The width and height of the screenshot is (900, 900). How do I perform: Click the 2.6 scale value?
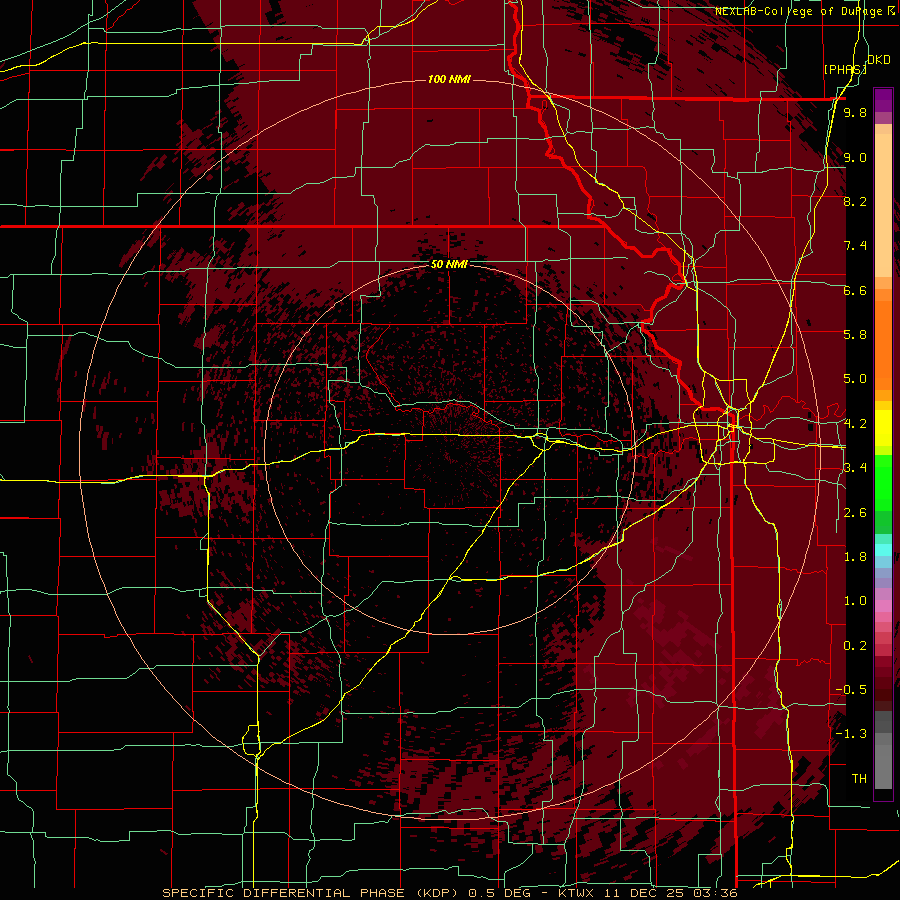[x=855, y=513]
